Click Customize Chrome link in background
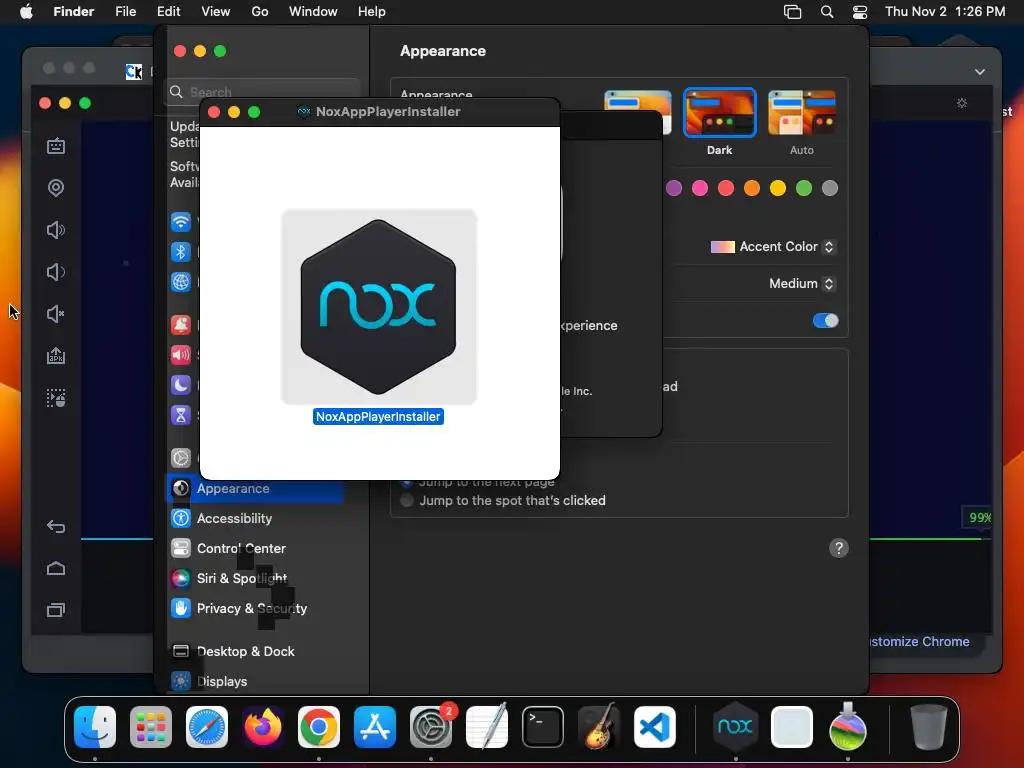 [x=920, y=641]
